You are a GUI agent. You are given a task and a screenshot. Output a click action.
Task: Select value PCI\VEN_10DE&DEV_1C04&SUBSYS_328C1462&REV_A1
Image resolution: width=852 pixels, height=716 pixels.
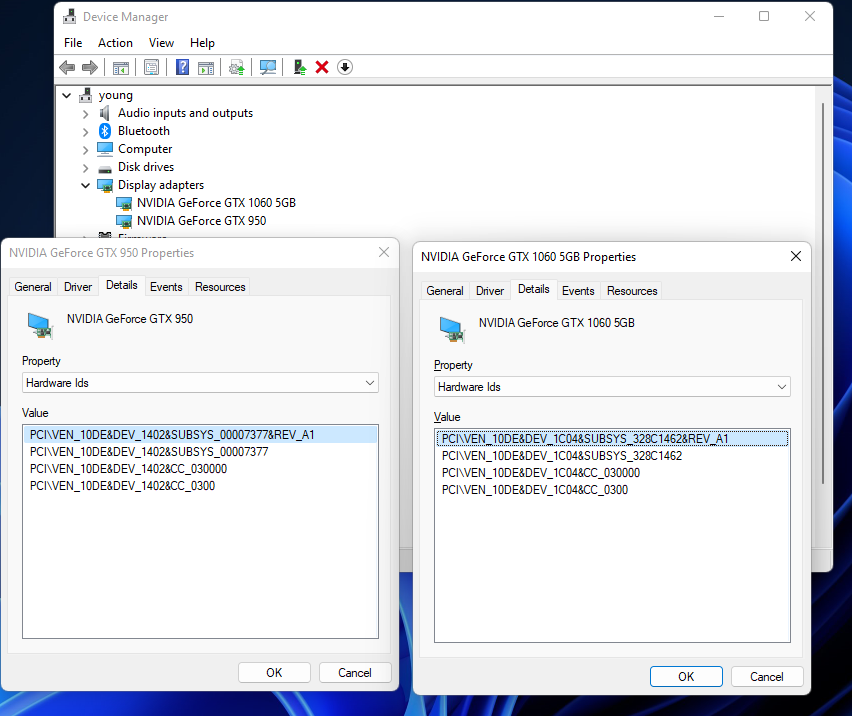pos(612,438)
